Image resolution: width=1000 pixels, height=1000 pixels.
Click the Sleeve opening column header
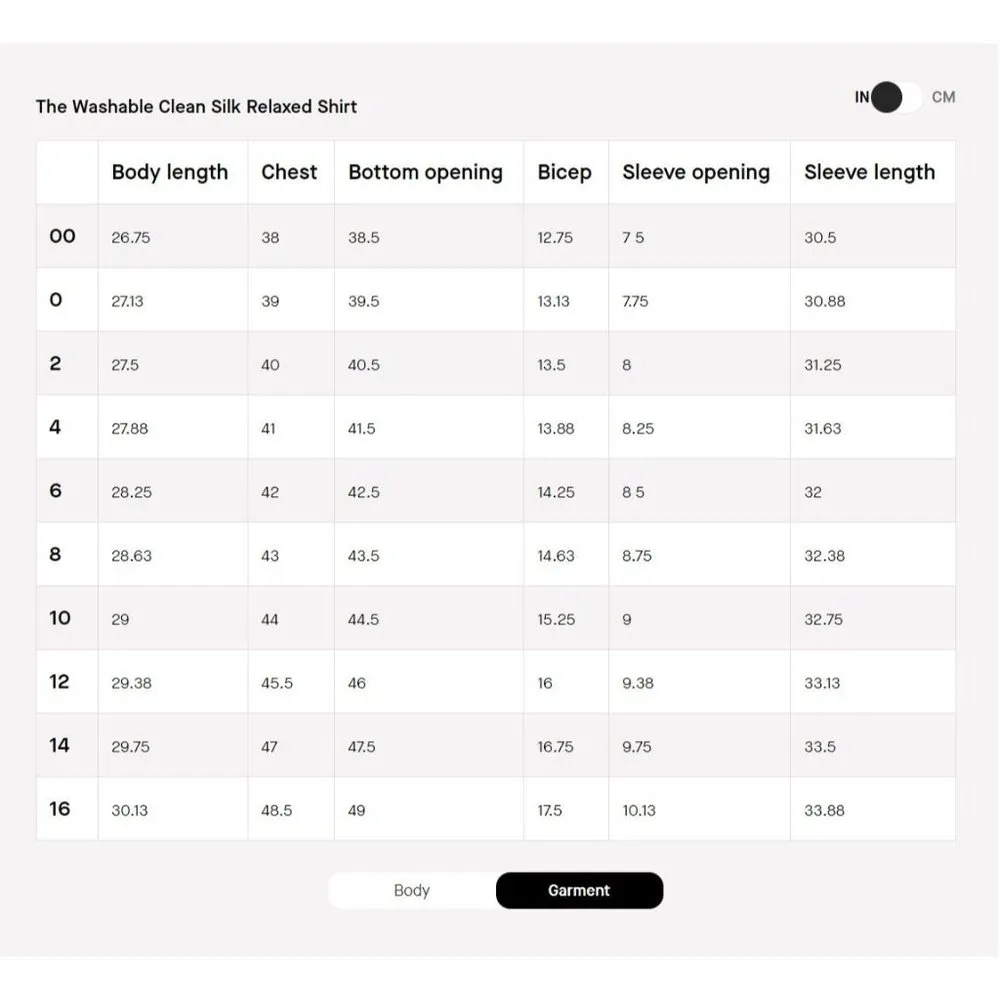[x=696, y=172]
